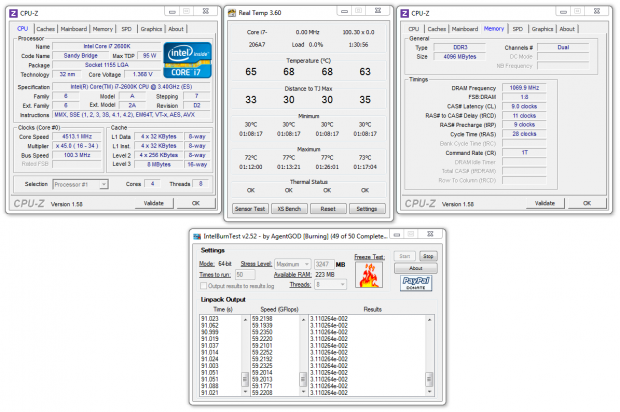Click the Real Temp 72°C first-core maximum

click(251, 158)
